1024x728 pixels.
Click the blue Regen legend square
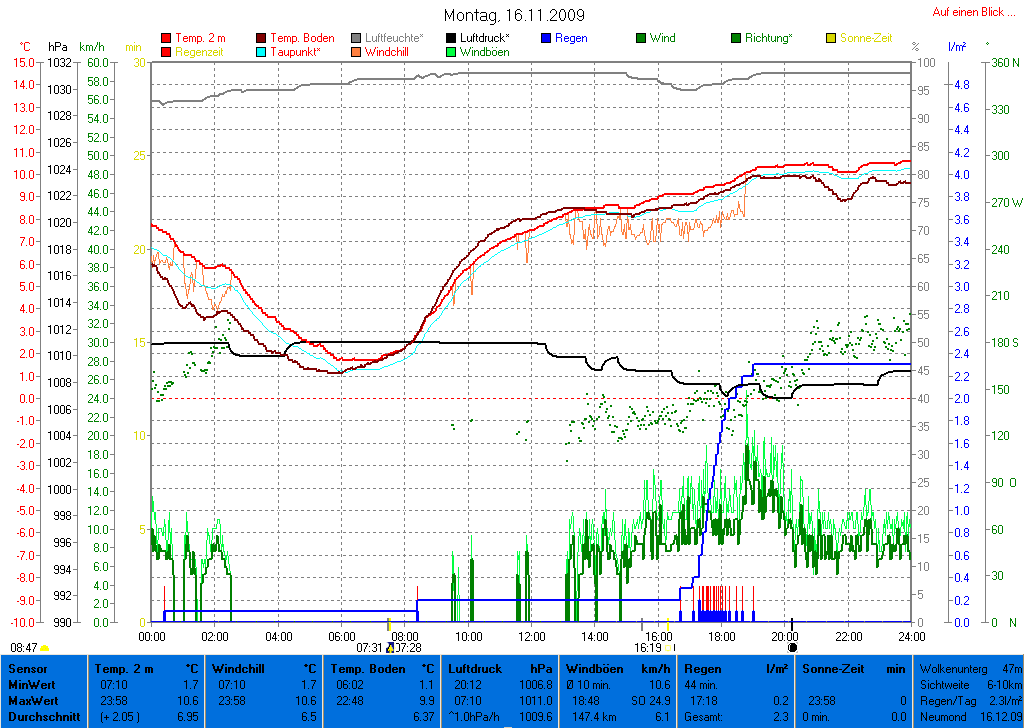click(x=546, y=38)
